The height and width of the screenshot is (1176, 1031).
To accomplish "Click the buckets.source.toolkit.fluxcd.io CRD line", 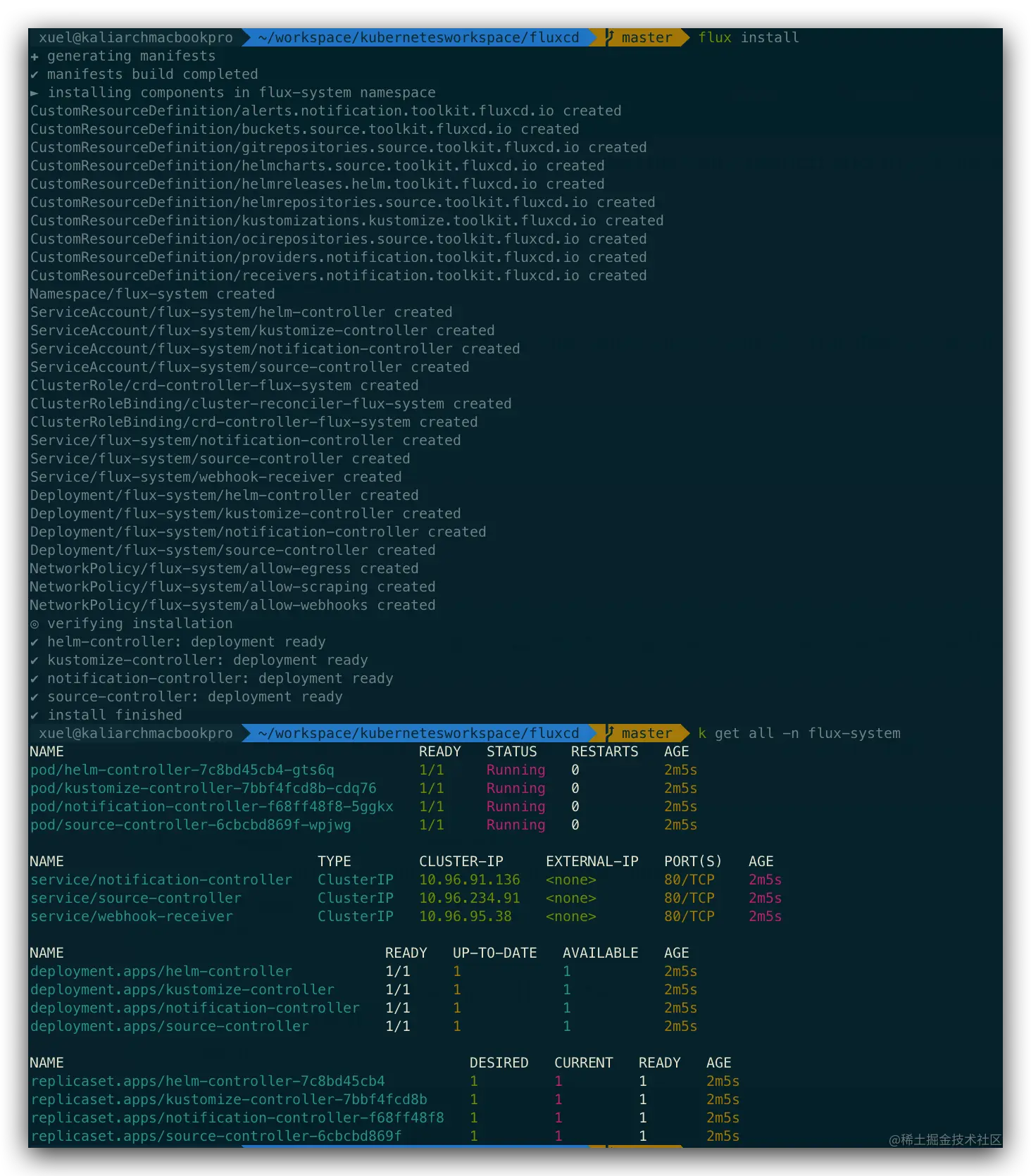I will pyautogui.click(x=305, y=129).
